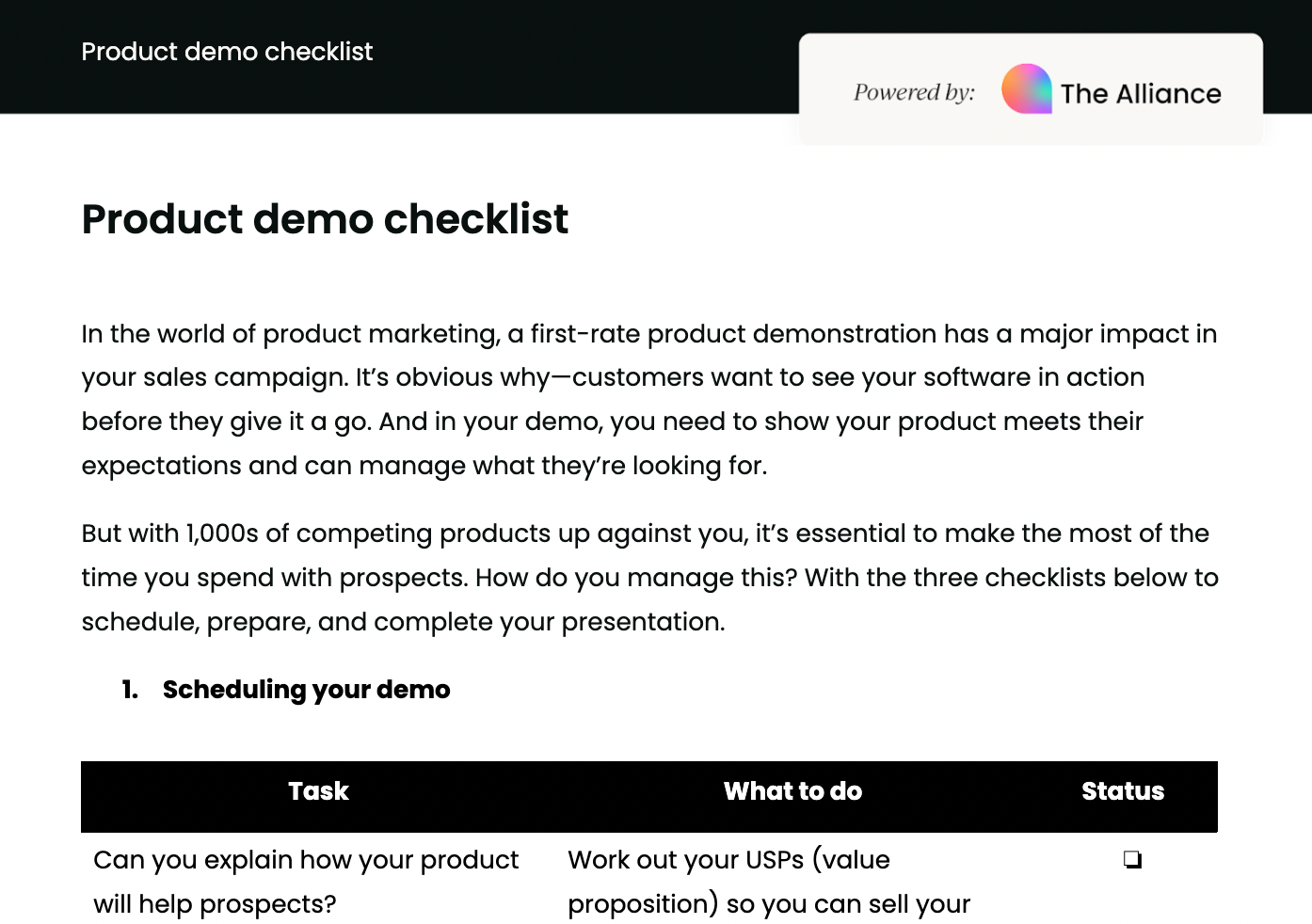
Task: Click The Alliance gradient logo icon
Action: point(1026,90)
